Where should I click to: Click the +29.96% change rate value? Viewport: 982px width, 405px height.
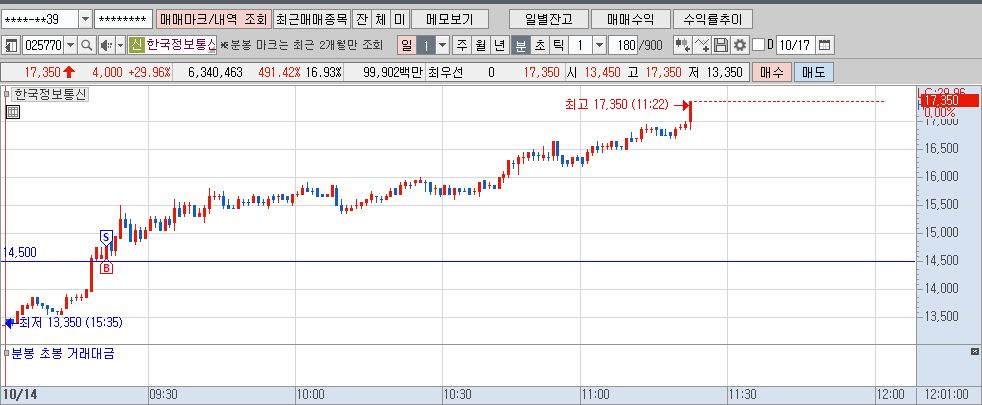click(x=149, y=72)
